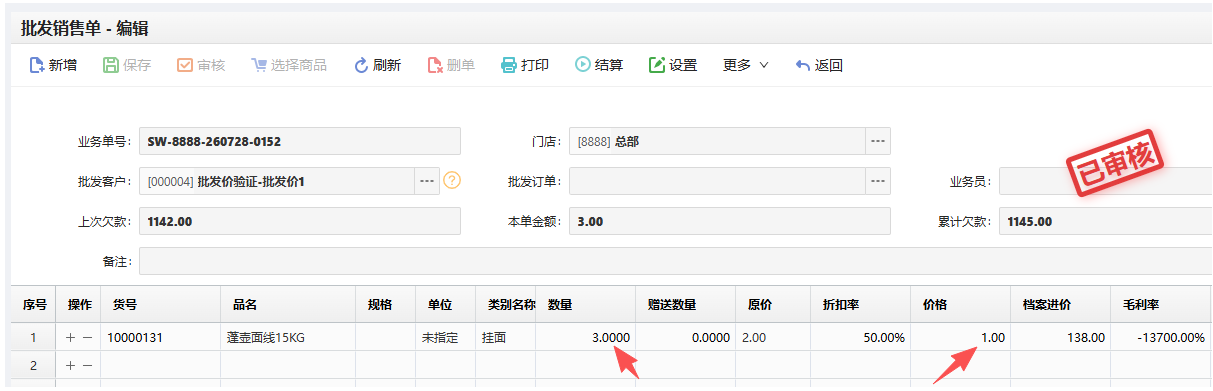Click the 选择商品 shopping cart icon

click(x=259, y=66)
